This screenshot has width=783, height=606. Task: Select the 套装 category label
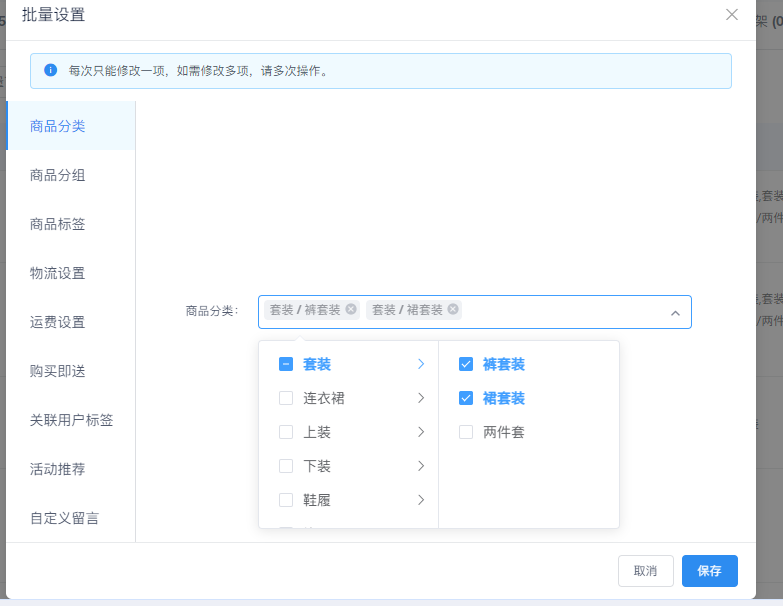pyautogui.click(x=317, y=364)
